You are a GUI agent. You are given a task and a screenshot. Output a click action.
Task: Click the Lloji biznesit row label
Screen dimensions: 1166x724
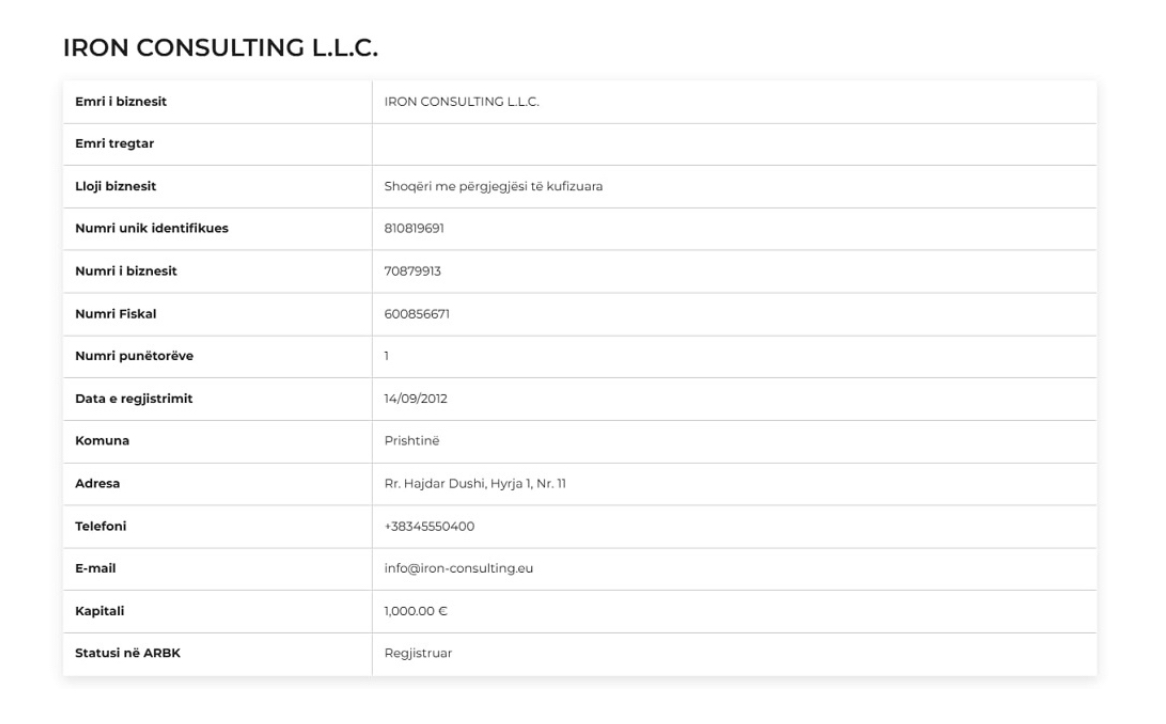click(115, 187)
